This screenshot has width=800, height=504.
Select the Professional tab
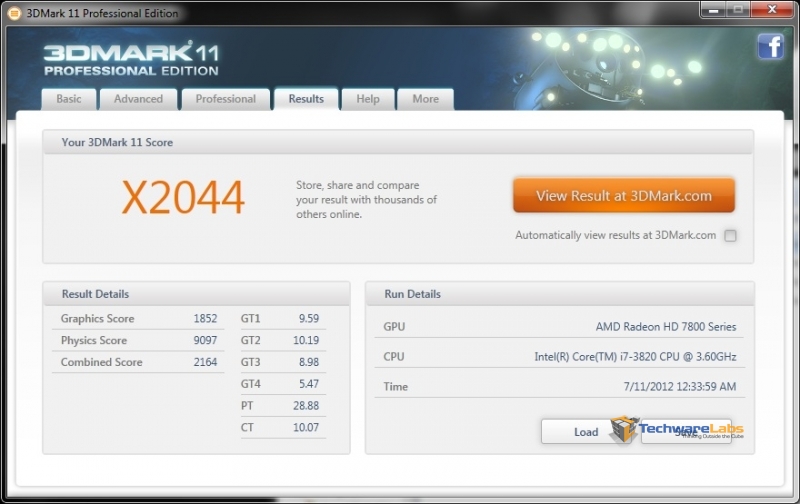pyautogui.click(x=226, y=99)
